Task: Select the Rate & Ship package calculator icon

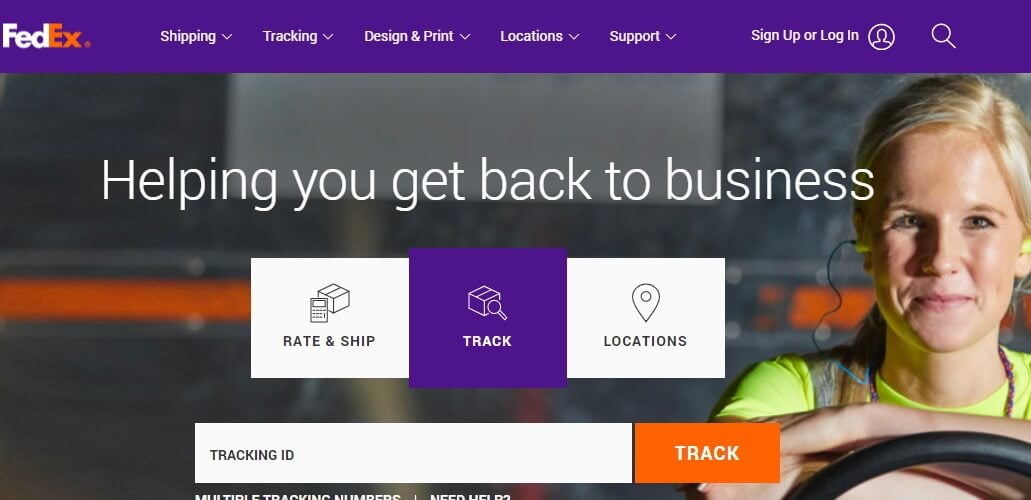Action: point(329,303)
